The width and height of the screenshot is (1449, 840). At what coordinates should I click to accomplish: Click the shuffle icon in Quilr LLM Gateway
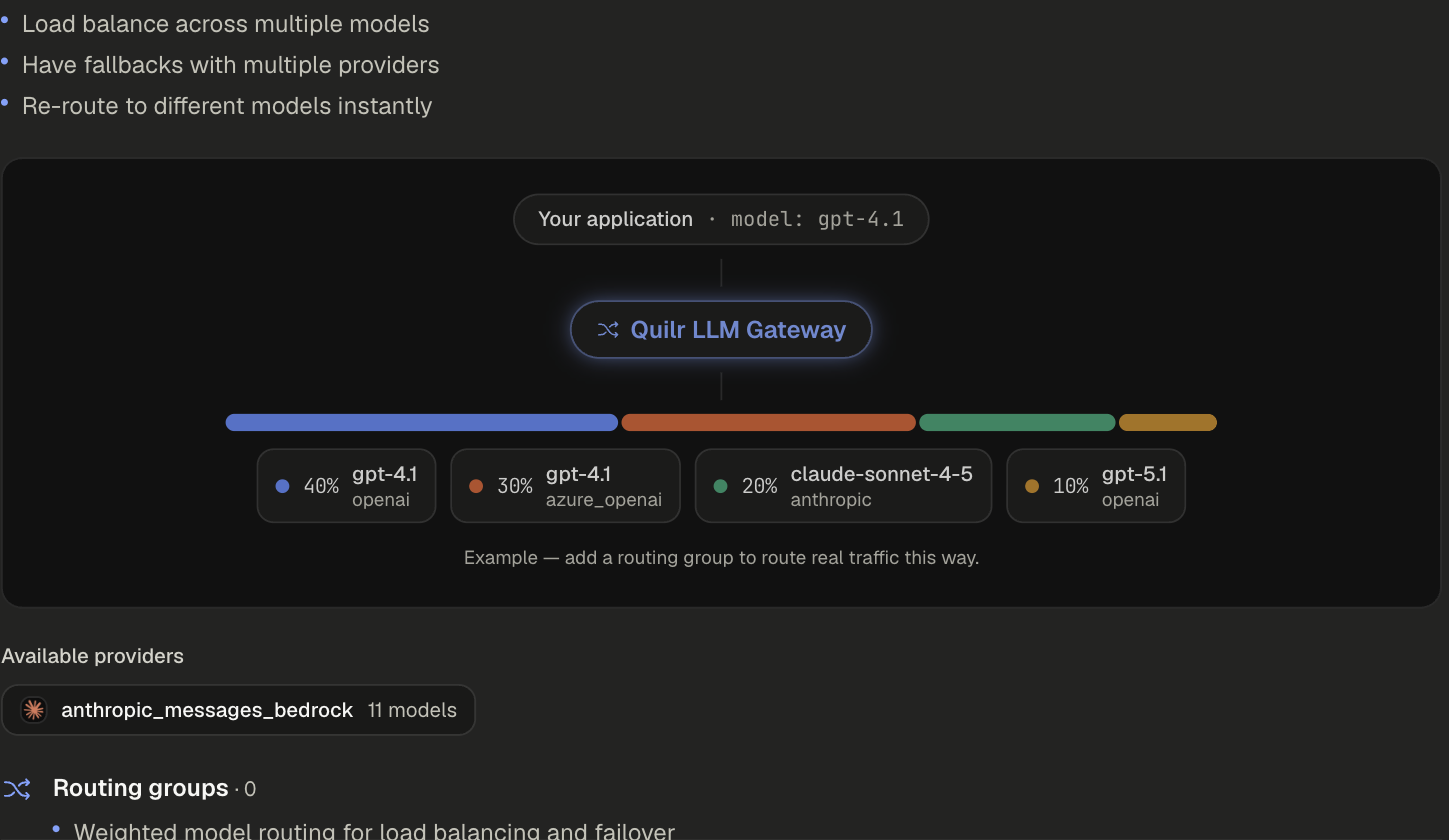608,330
